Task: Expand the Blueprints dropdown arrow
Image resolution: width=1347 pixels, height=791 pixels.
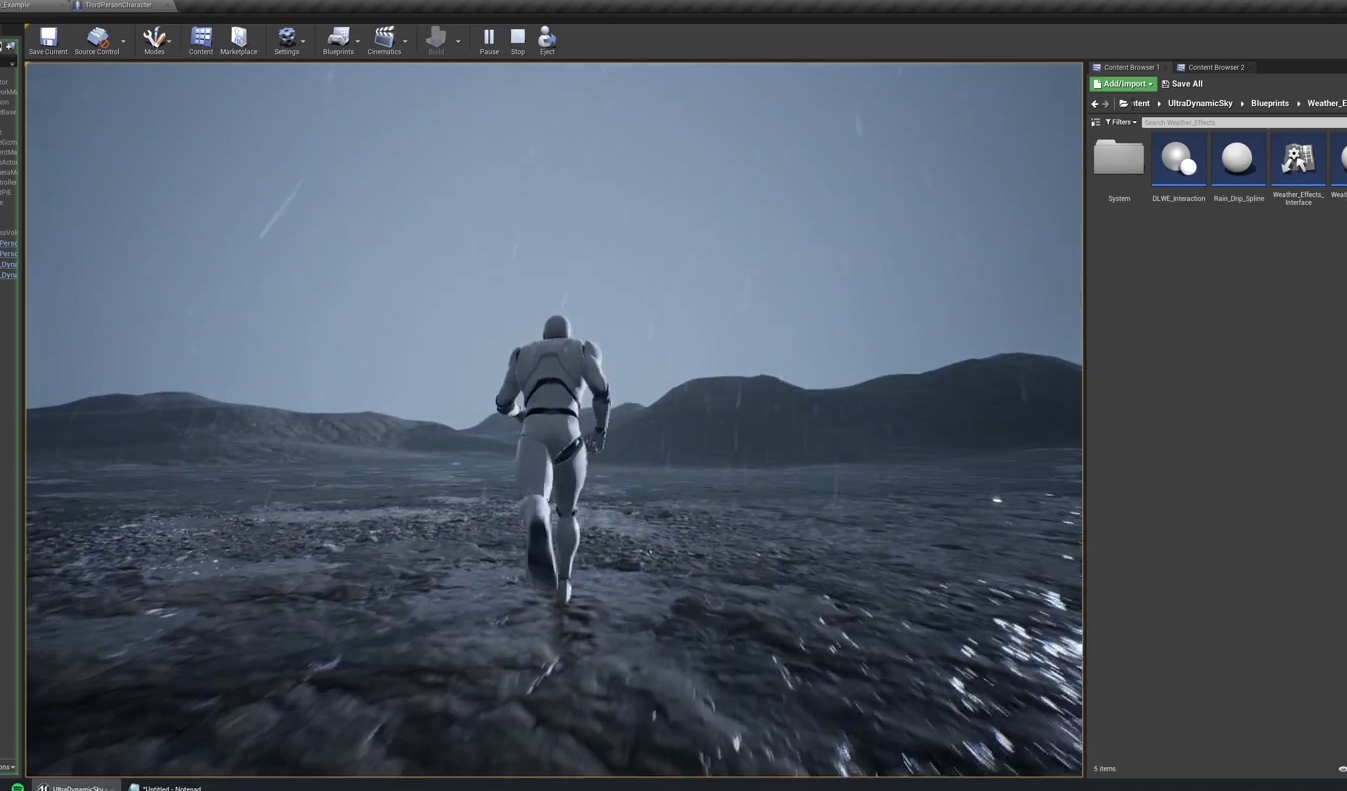Action: point(358,41)
